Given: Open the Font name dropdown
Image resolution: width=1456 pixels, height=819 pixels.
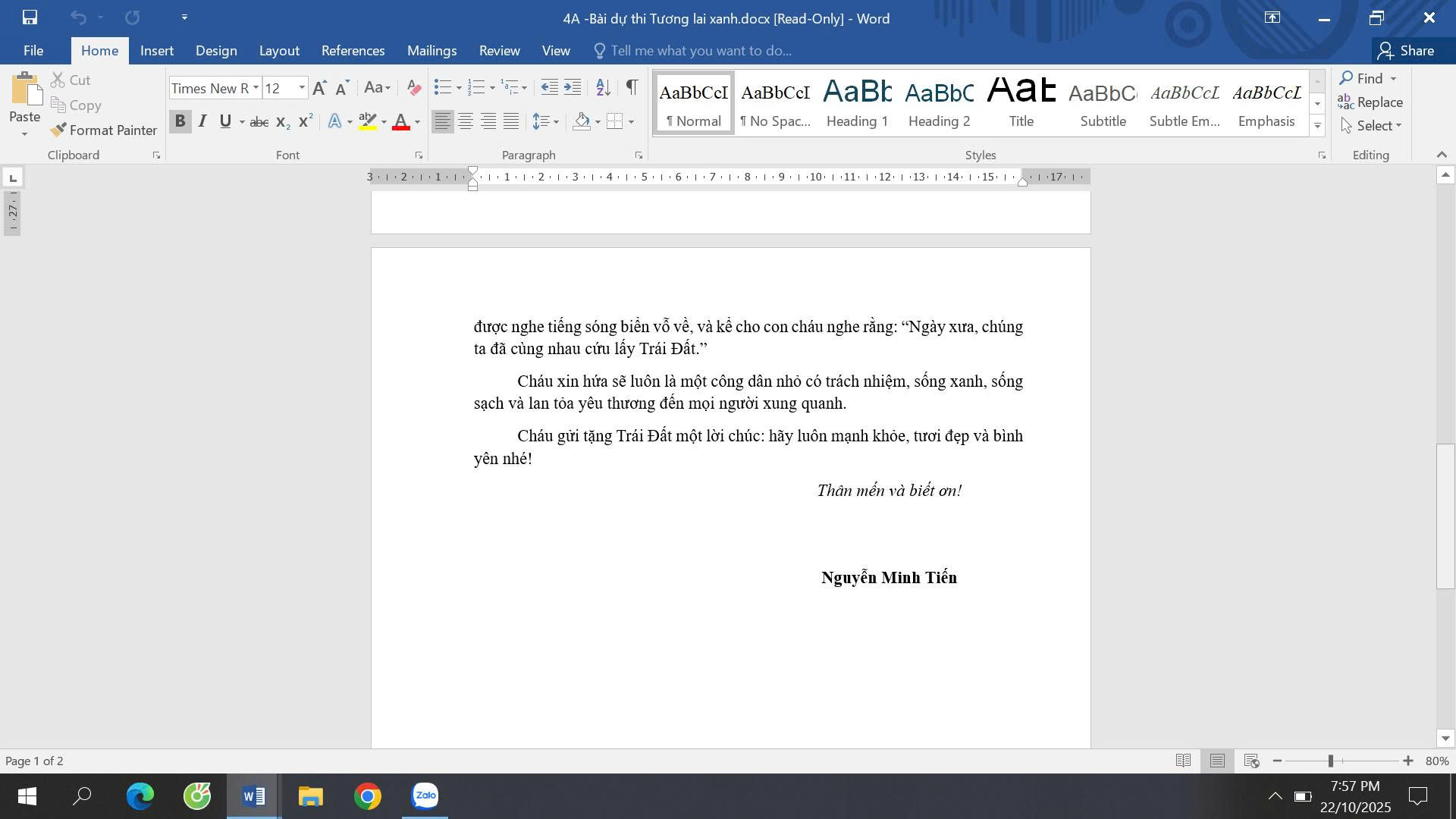Looking at the screenshot, I should pos(256,88).
